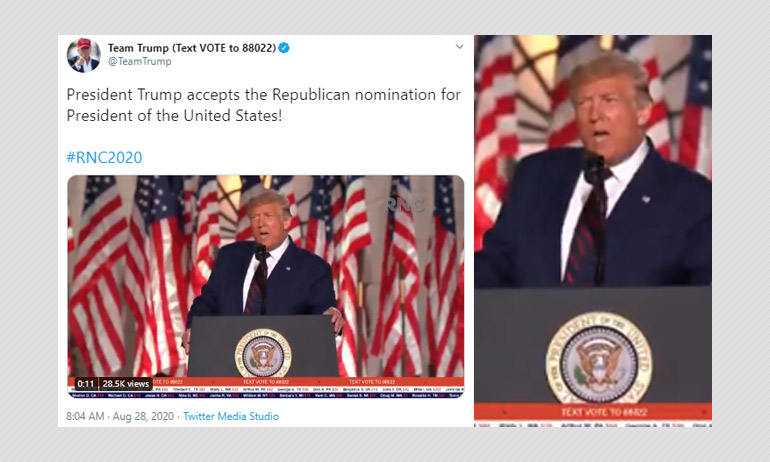Visit the @TeamTrump handle
The width and height of the screenshot is (770, 462).
pyautogui.click(x=140, y=61)
